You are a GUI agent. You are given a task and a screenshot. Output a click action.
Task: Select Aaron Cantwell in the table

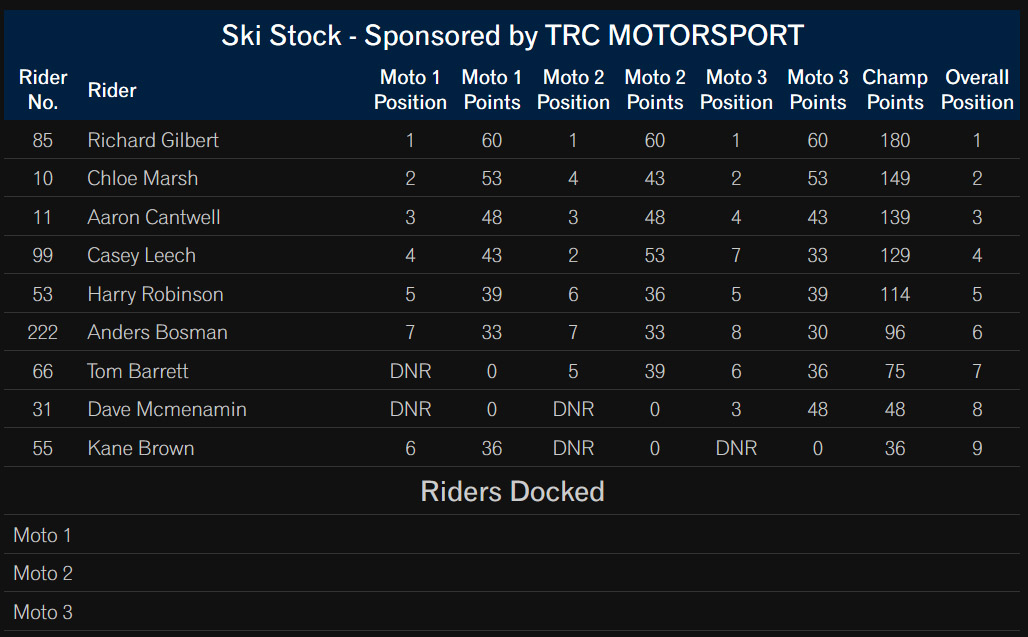[153, 217]
